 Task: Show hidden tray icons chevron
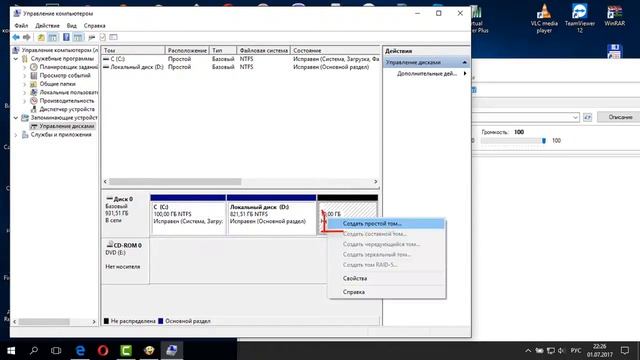(x=528, y=351)
